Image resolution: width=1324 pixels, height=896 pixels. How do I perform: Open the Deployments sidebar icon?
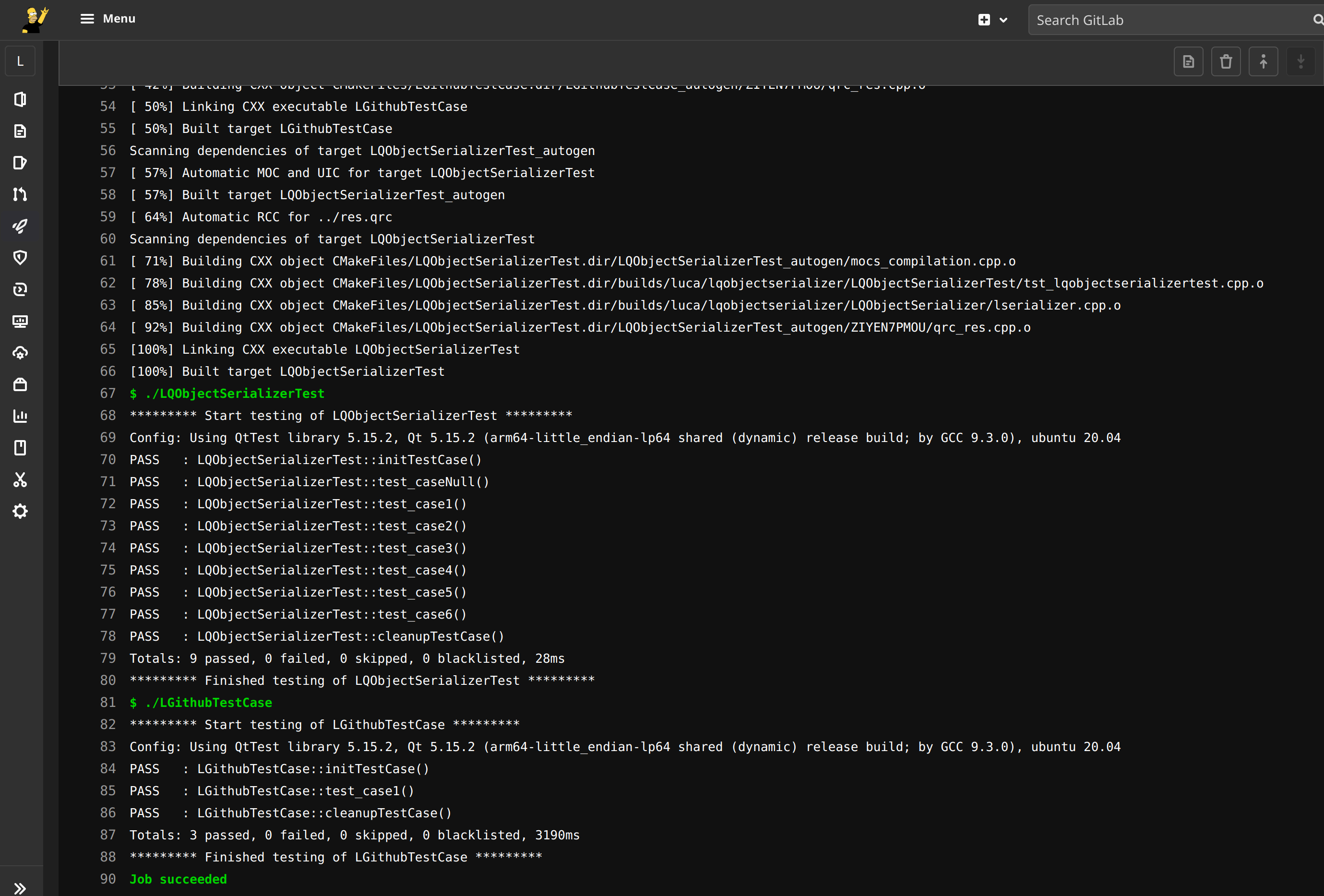tap(20, 289)
